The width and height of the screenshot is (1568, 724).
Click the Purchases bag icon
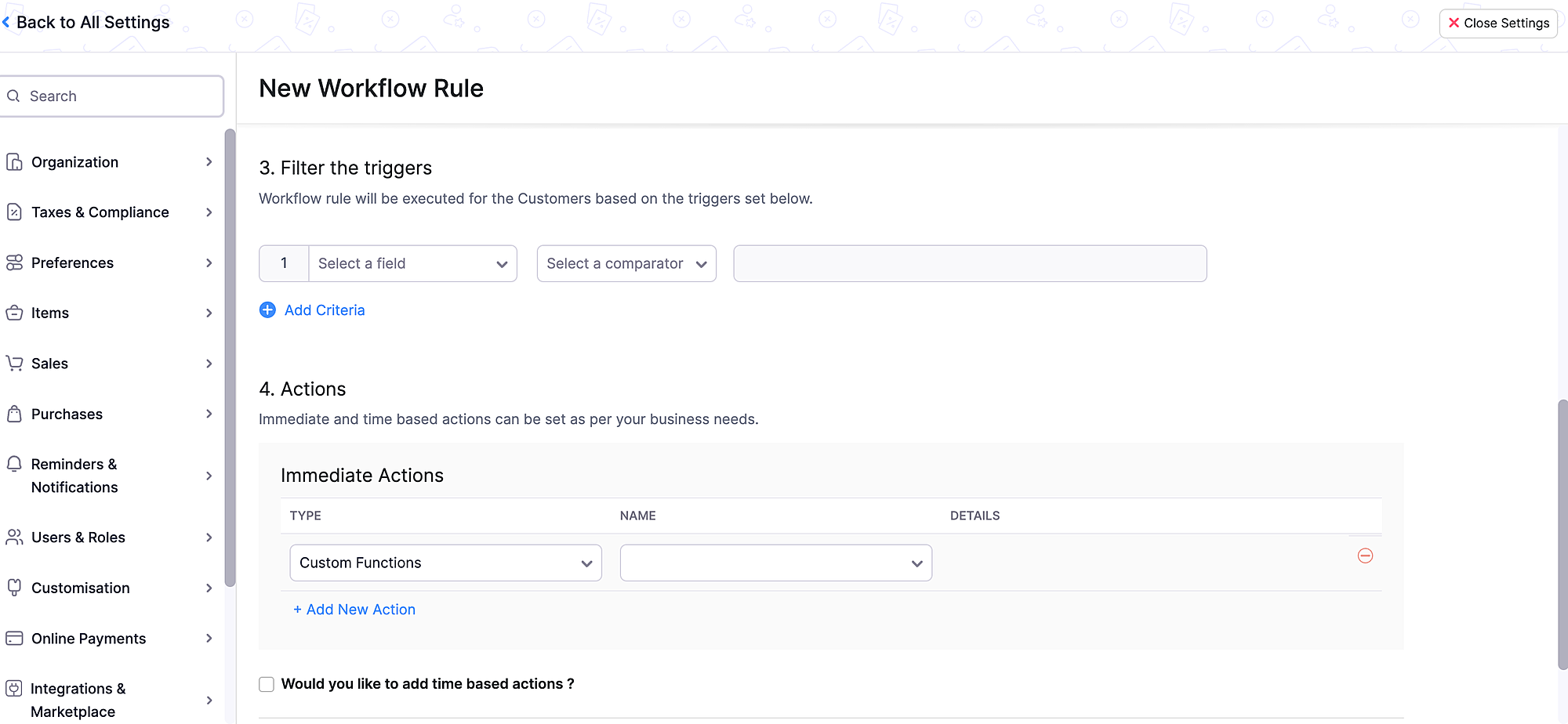click(15, 414)
